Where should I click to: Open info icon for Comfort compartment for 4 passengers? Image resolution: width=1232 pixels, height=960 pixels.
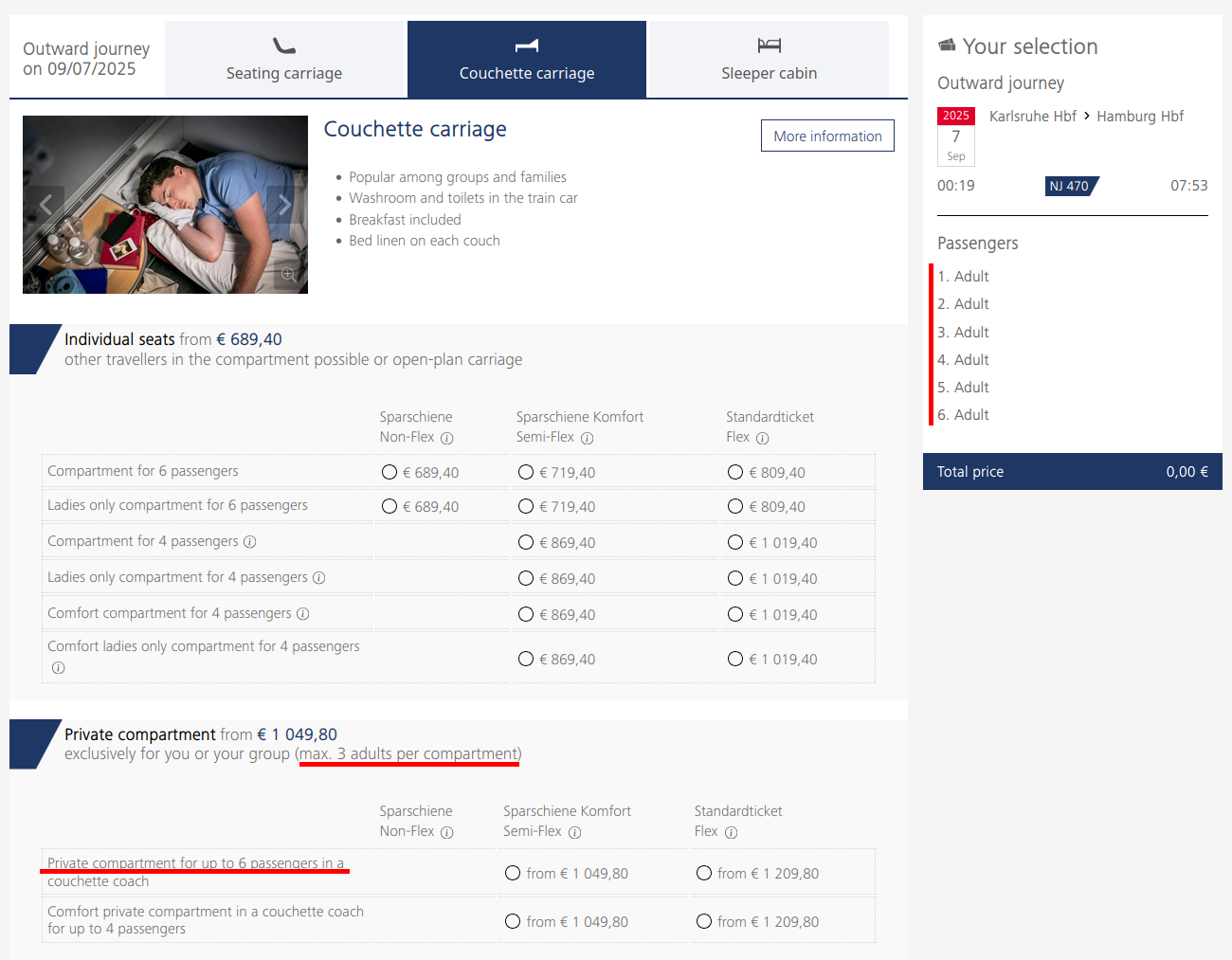pyautogui.click(x=303, y=614)
